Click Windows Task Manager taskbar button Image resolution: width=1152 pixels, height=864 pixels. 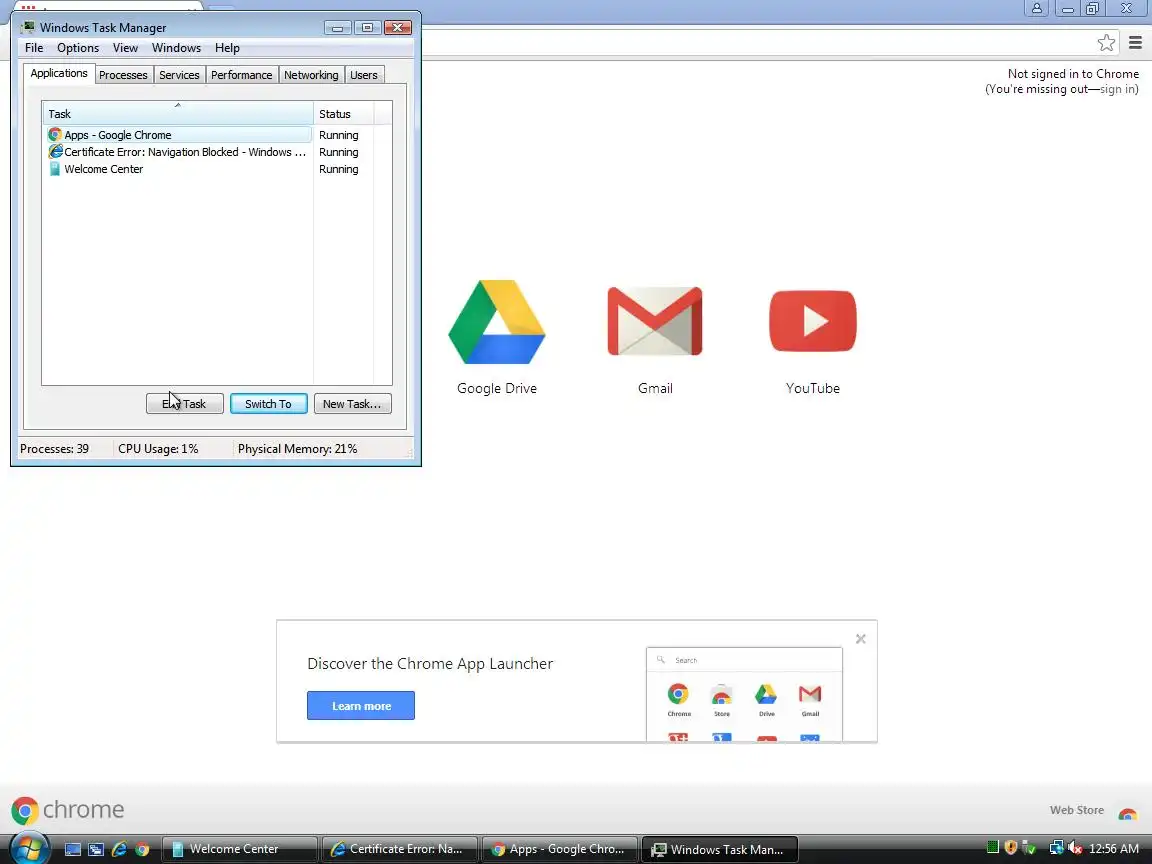720,849
